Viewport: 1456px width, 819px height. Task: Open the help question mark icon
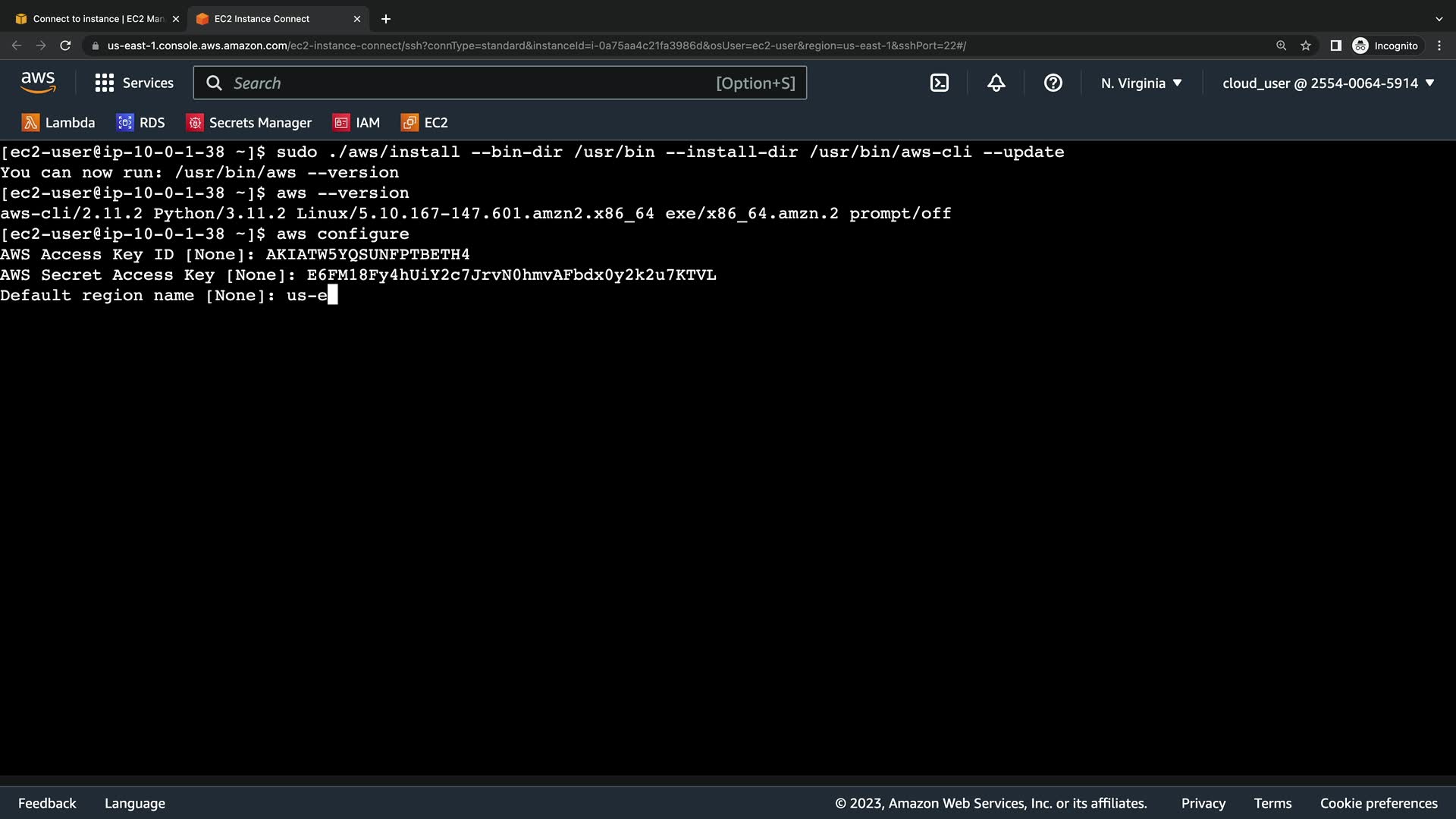pos(1053,83)
